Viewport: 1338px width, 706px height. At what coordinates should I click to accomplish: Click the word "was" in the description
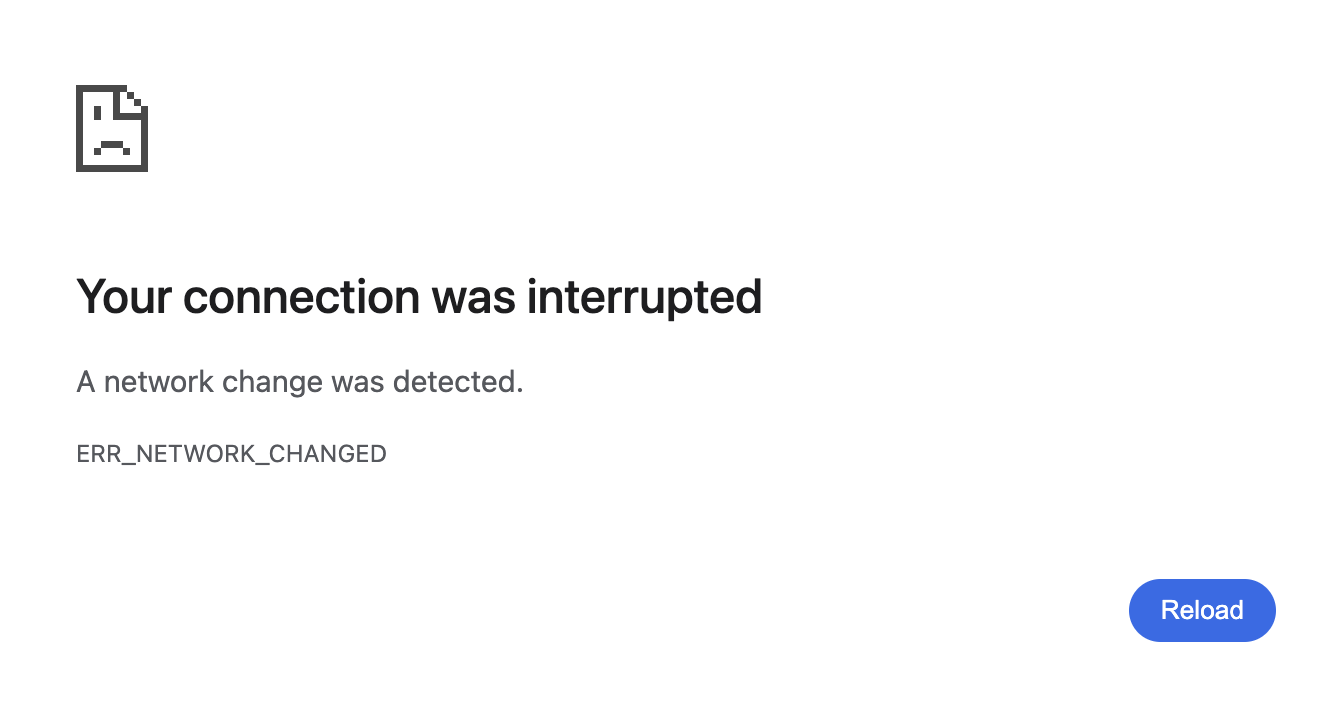coord(357,381)
